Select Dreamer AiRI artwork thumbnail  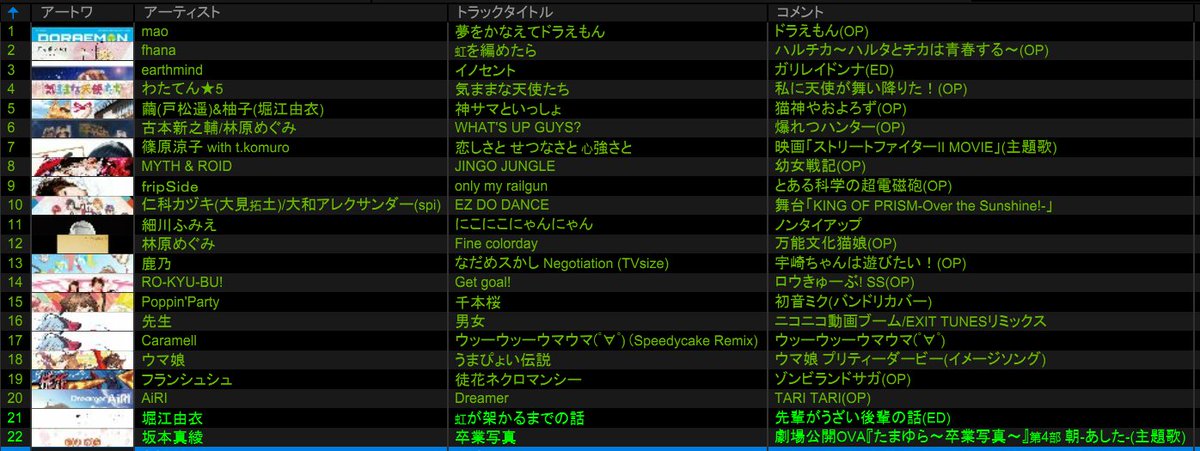pos(84,399)
